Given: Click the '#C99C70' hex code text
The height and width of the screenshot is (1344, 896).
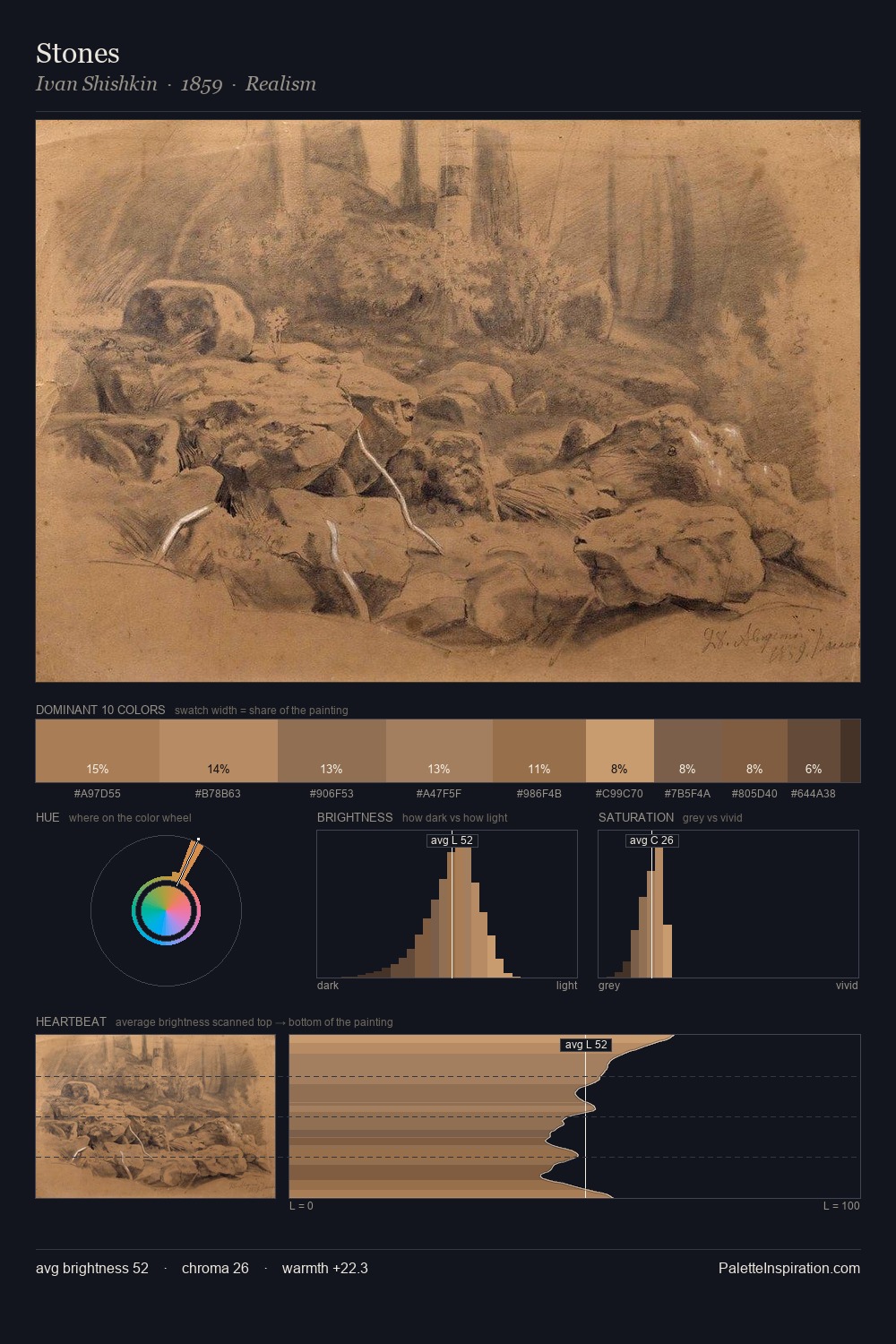Looking at the screenshot, I should tap(619, 794).
